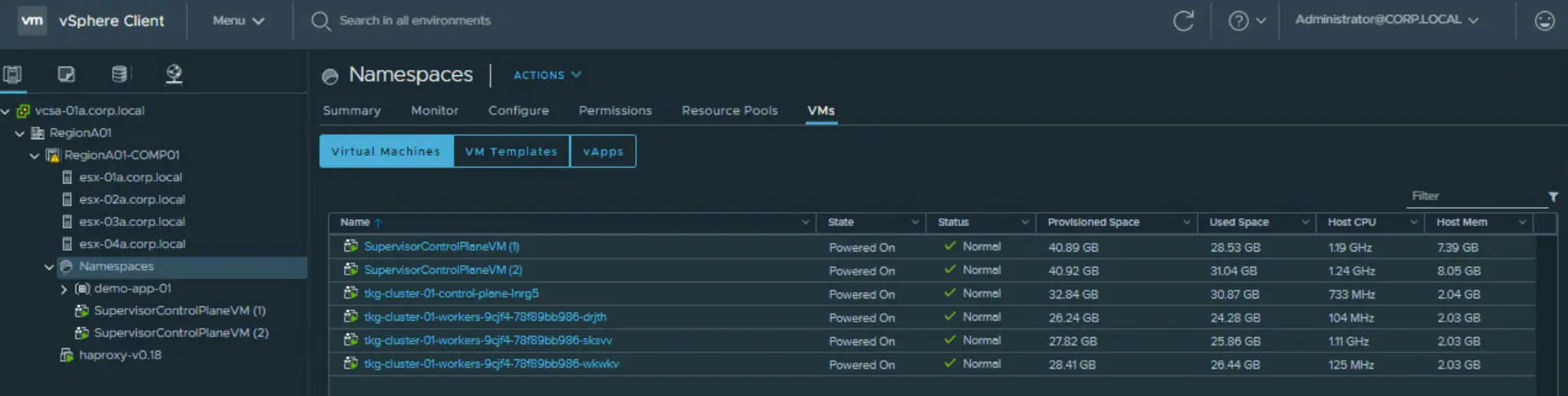The width and height of the screenshot is (1568, 396).
Task: Click VM icon of tkg-cluster-01-workers sksvv row
Action: [351, 340]
